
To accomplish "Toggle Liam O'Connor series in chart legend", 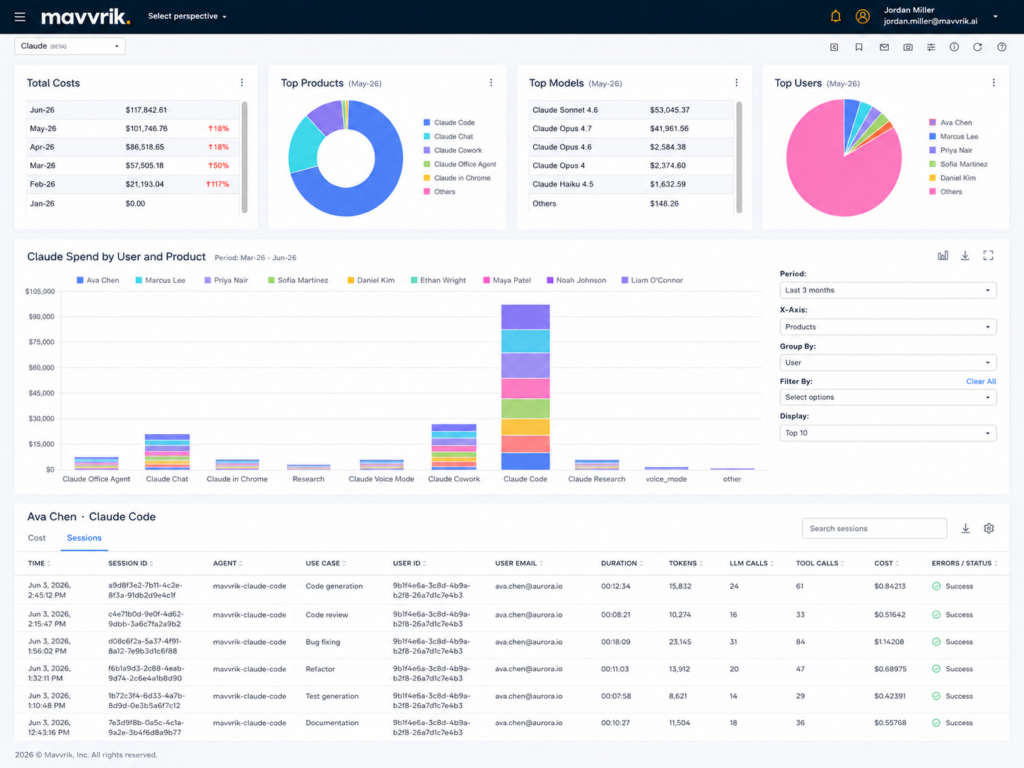I will 652,280.
